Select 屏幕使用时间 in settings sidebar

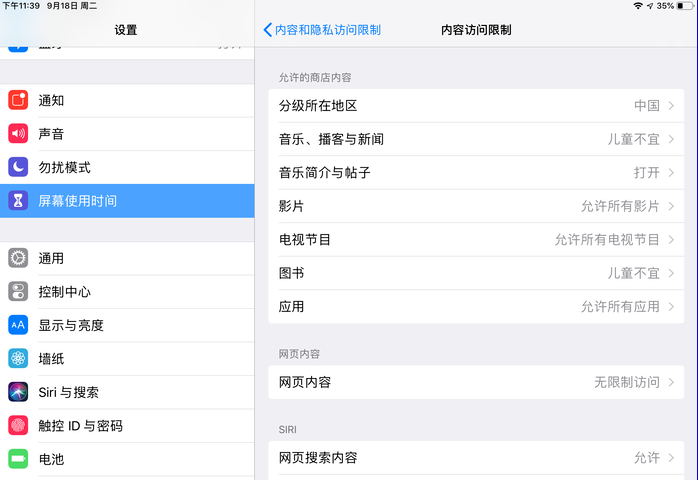click(x=127, y=201)
